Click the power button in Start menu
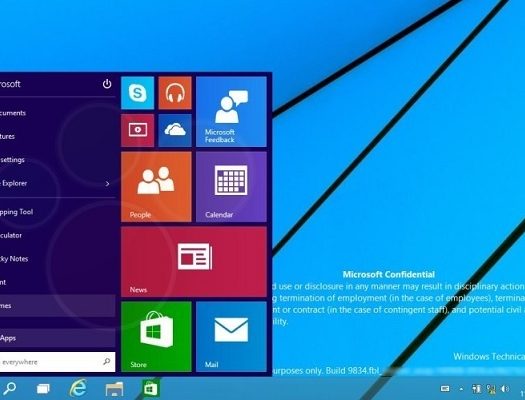 coord(107,84)
